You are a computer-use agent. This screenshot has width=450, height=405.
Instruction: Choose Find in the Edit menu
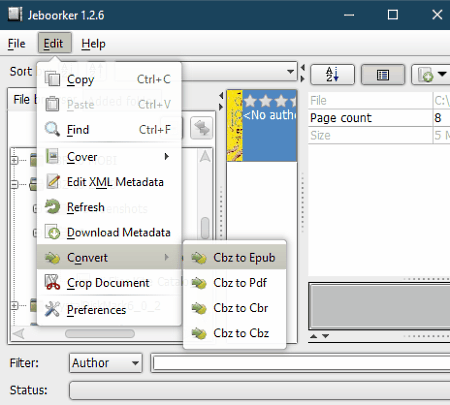(109, 129)
